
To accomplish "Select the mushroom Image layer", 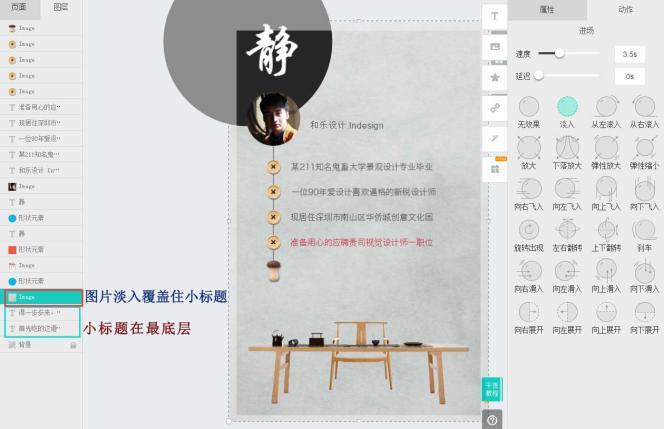I will [x=41, y=28].
